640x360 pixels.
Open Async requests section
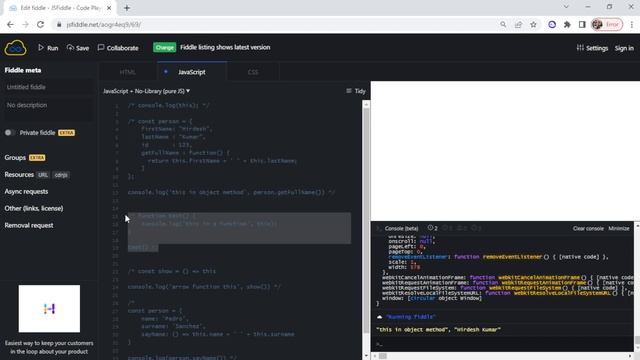click(26, 191)
